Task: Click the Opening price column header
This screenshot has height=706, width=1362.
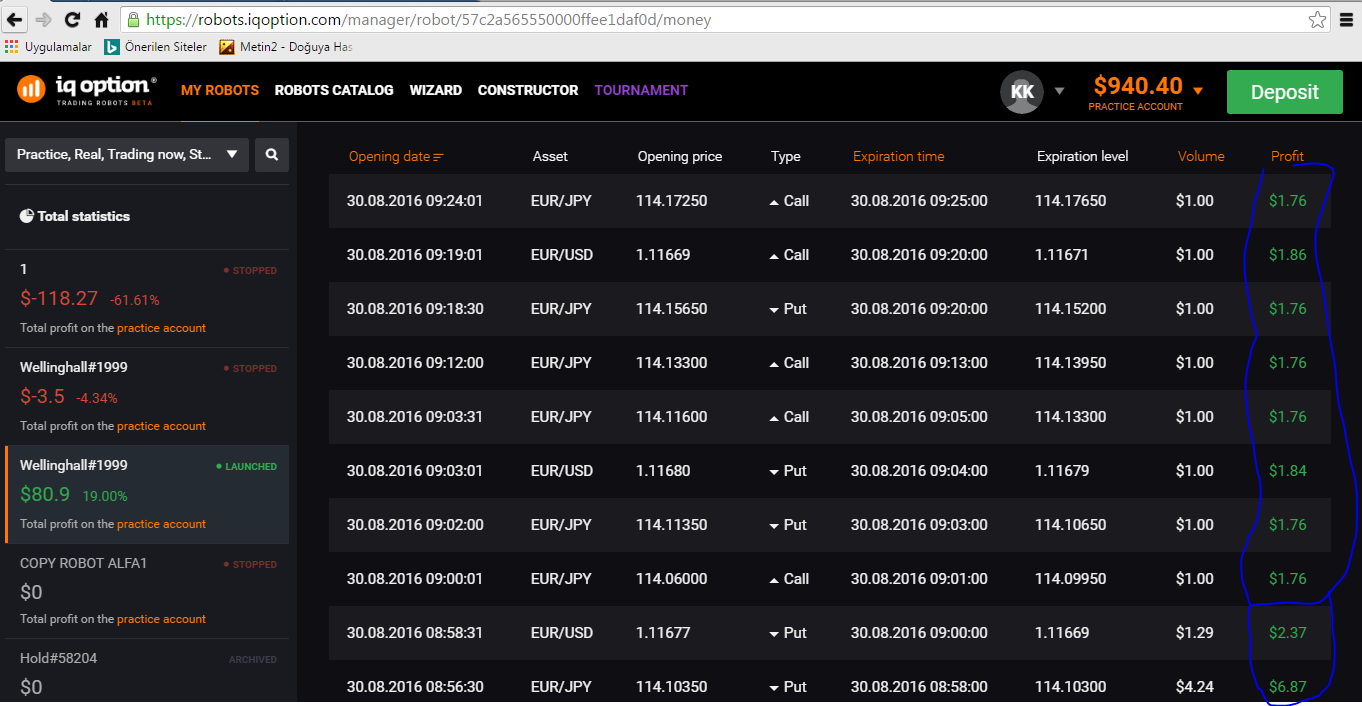Action: [x=680, y=156]
